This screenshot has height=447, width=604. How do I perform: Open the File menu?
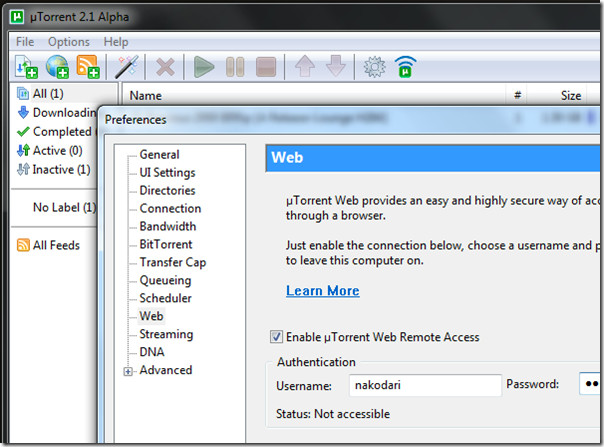click(x=25, y=42)
